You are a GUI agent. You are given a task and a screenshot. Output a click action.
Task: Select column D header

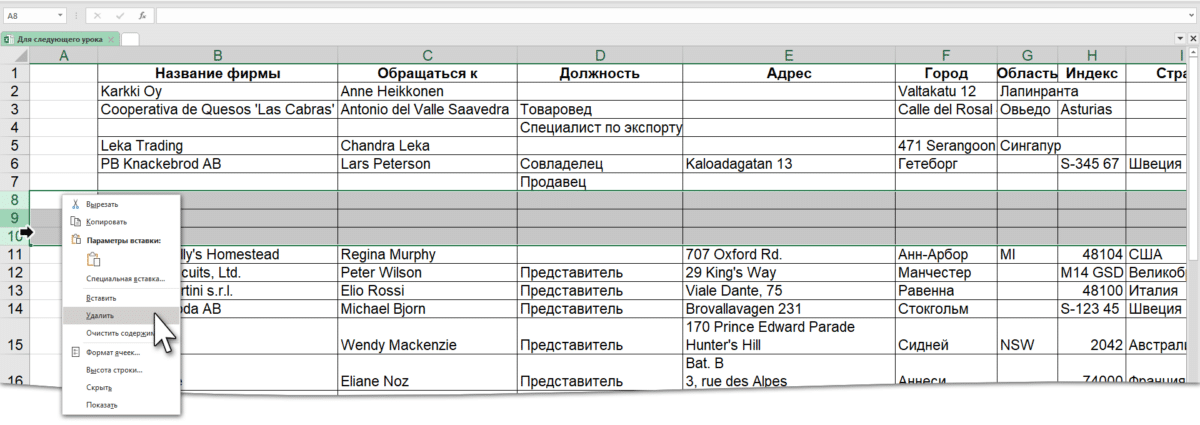pyautogui.click(x=600, y=55)
